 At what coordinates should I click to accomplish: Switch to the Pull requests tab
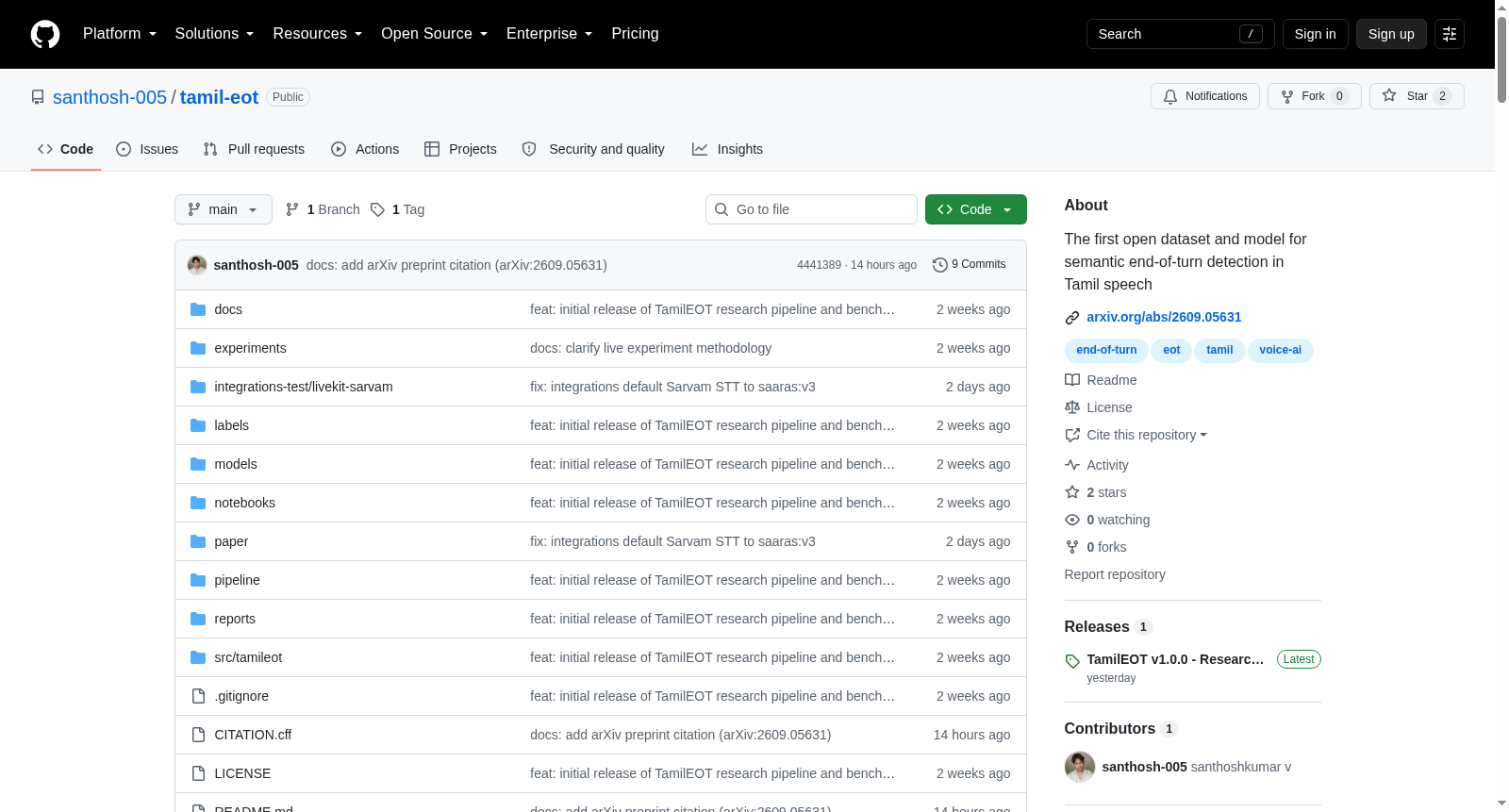click(254, 149)
